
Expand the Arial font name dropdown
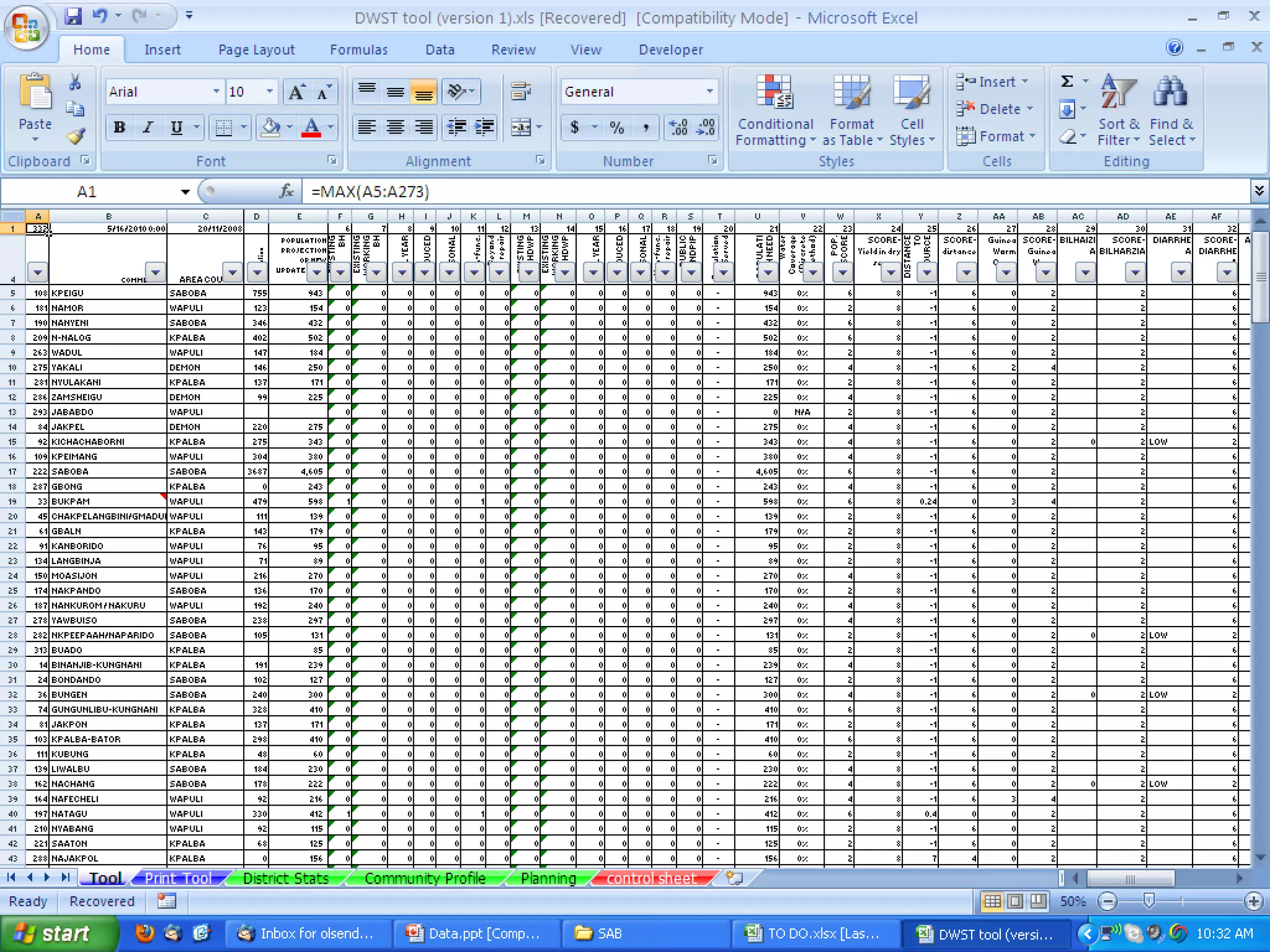click(216, 92)
